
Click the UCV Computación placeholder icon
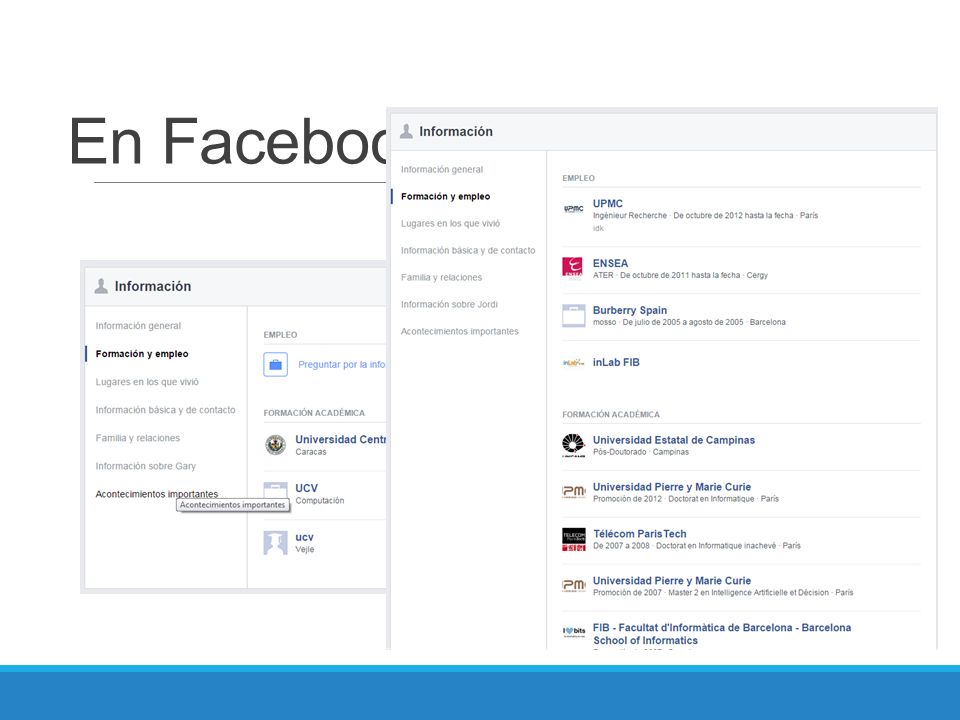pos(276,490)
